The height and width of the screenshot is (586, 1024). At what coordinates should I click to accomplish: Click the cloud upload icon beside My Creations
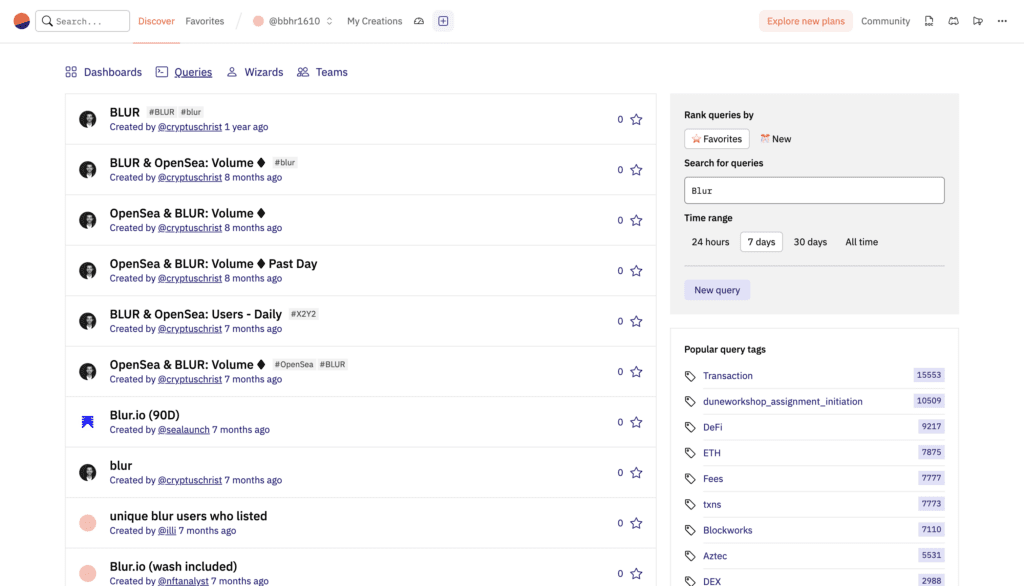pyautogui.click(x=419, y=21)
